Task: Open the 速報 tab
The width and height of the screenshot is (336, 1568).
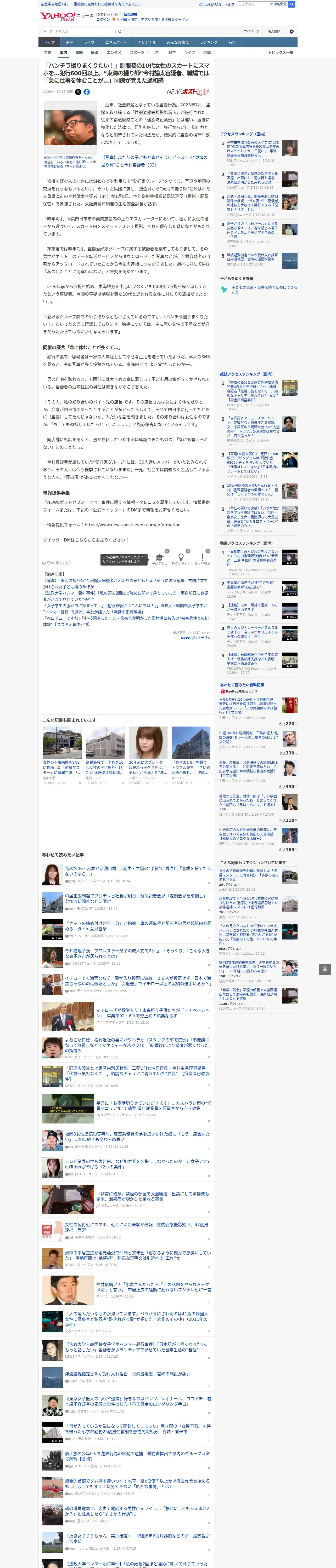Action: (x=69, y=42)
